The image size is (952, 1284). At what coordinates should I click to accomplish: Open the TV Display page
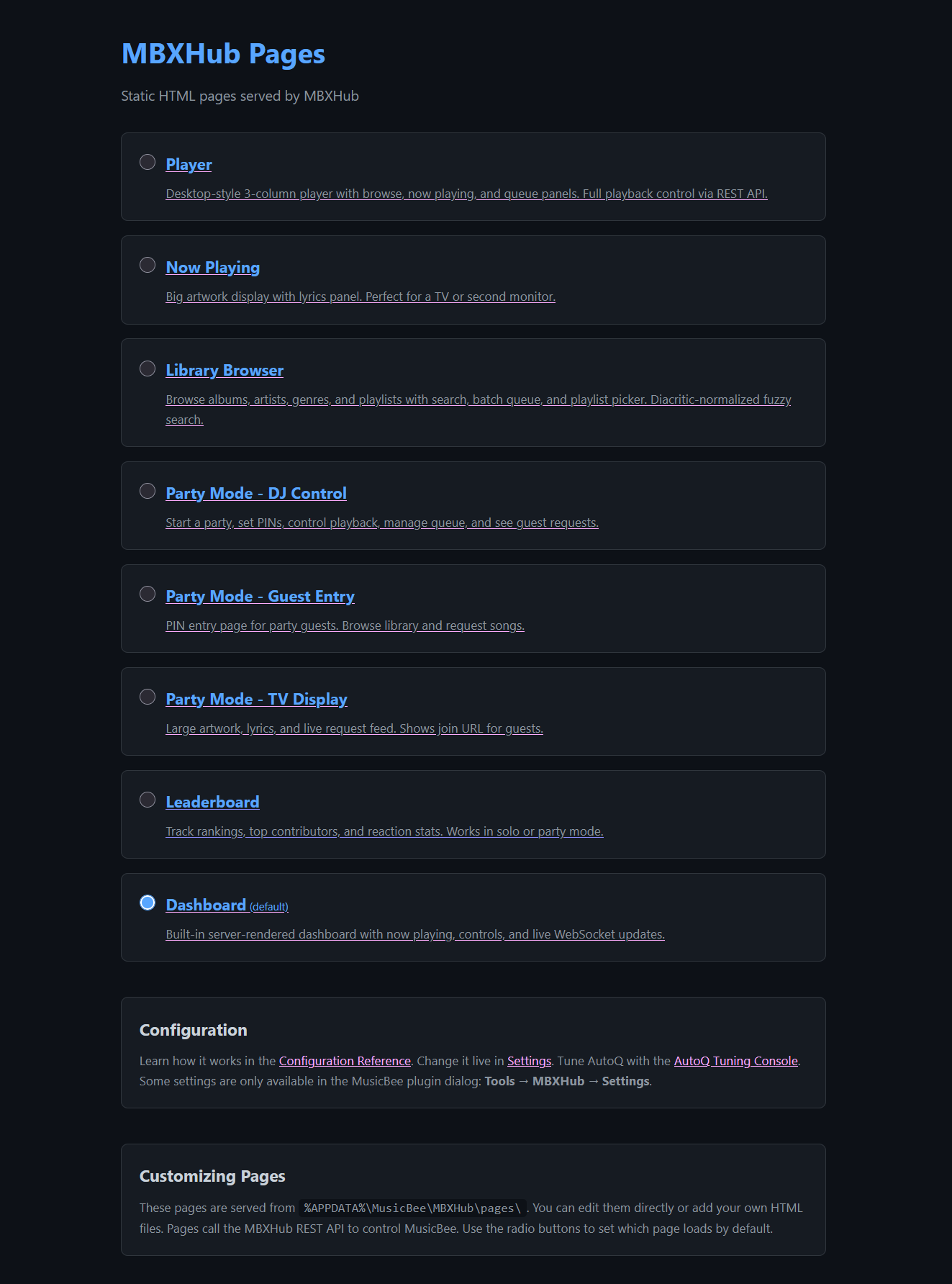[x=256, y=699]
